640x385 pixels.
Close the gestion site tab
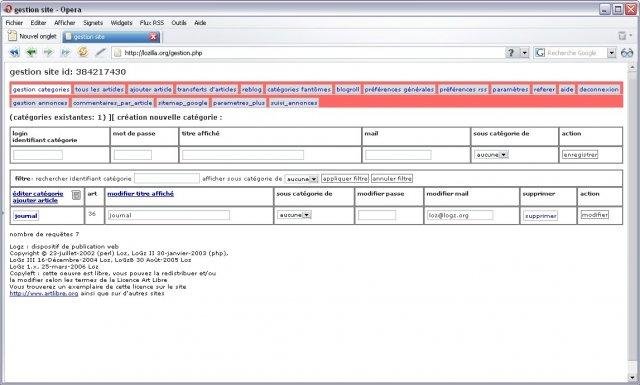[x=153, y=36]
